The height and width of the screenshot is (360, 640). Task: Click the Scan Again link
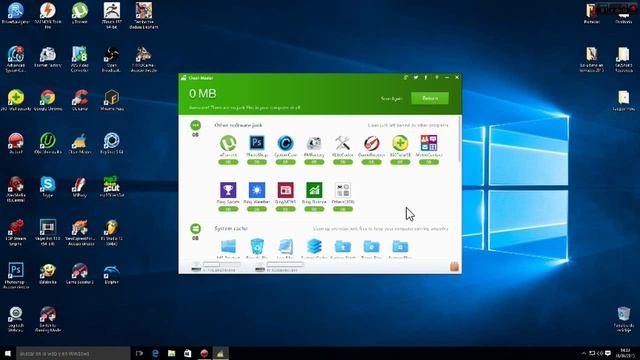pos(391,99)
